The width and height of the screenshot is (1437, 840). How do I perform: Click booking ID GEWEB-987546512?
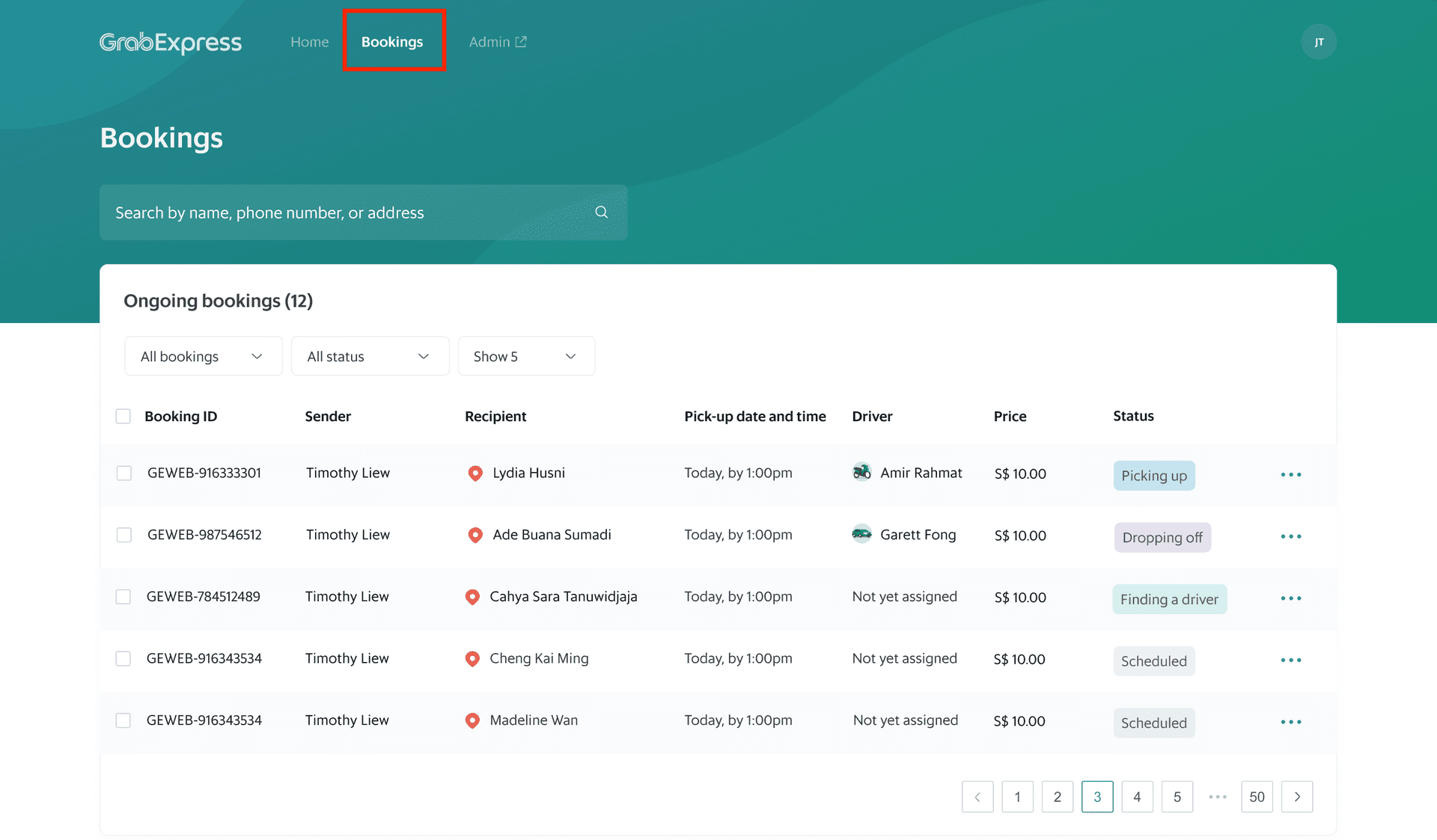click(x=204, y=536)
